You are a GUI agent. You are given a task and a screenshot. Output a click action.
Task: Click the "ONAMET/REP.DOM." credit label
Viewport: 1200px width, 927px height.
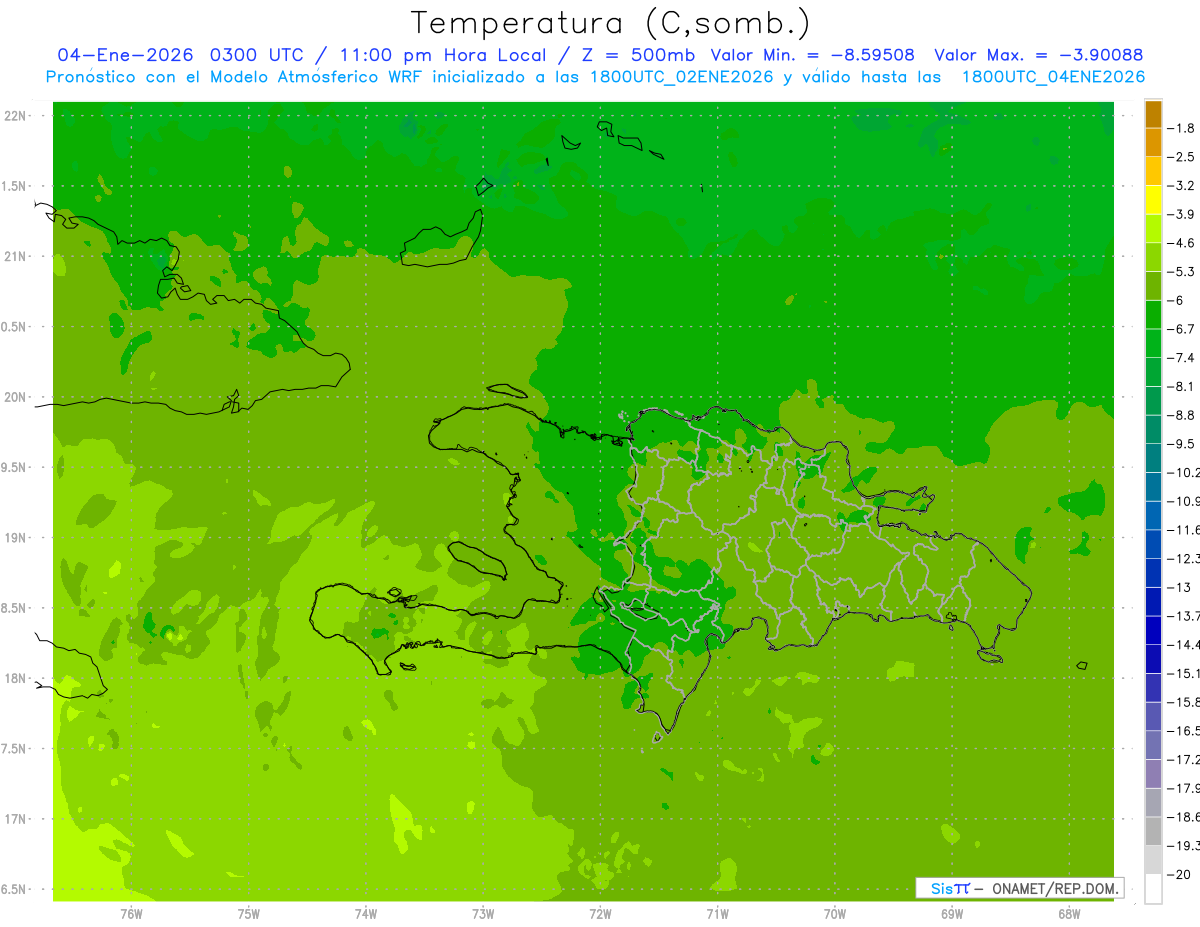(x=1053, y=888)
